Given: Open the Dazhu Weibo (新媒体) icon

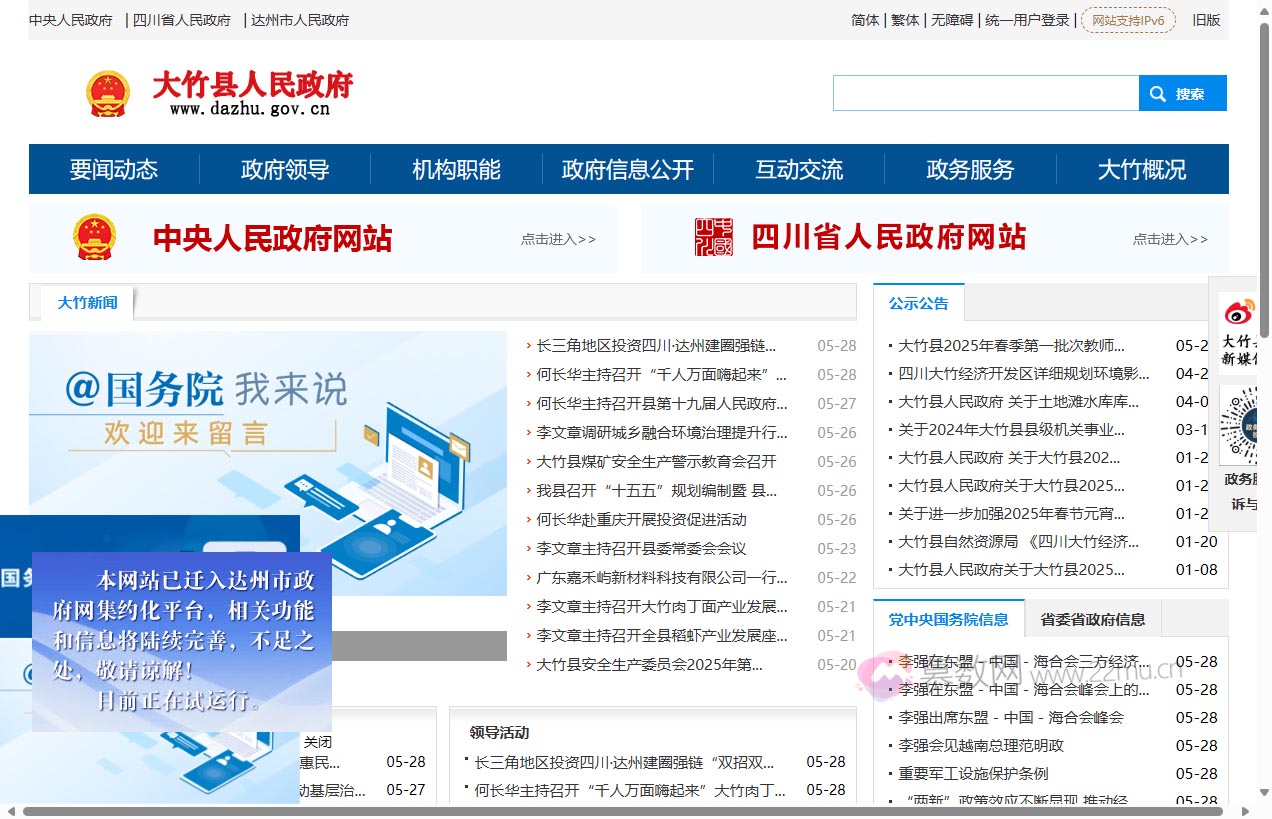Looking at the screenshot, I should (1240, 311).
